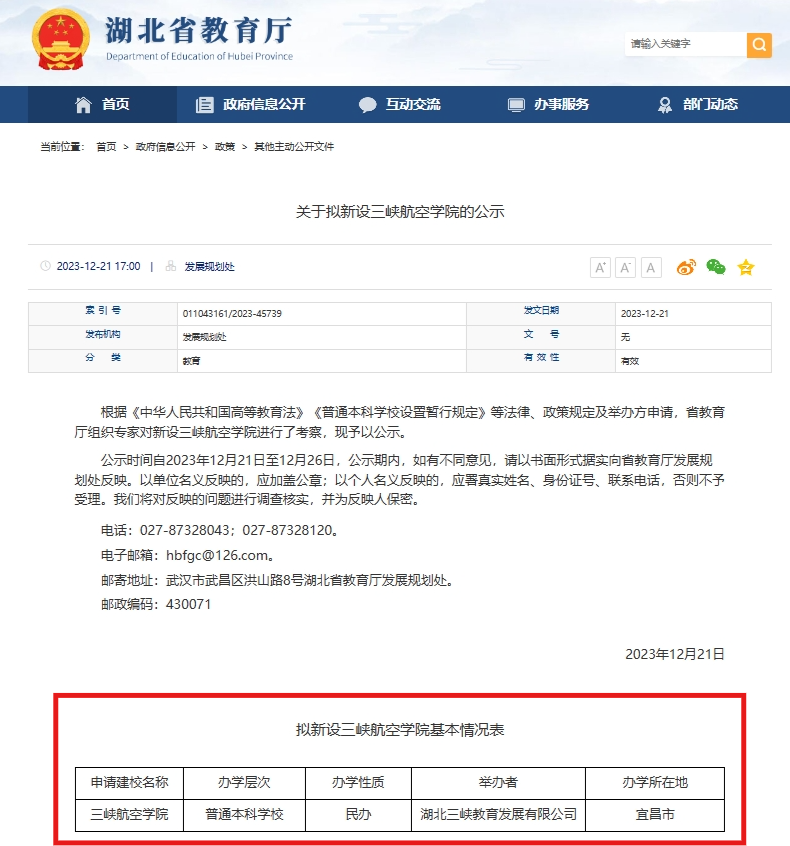Click the email text hbfgc@126.com
Image resolution: width=790 pixels, height=846 pixels.
[x=217, y=555]
